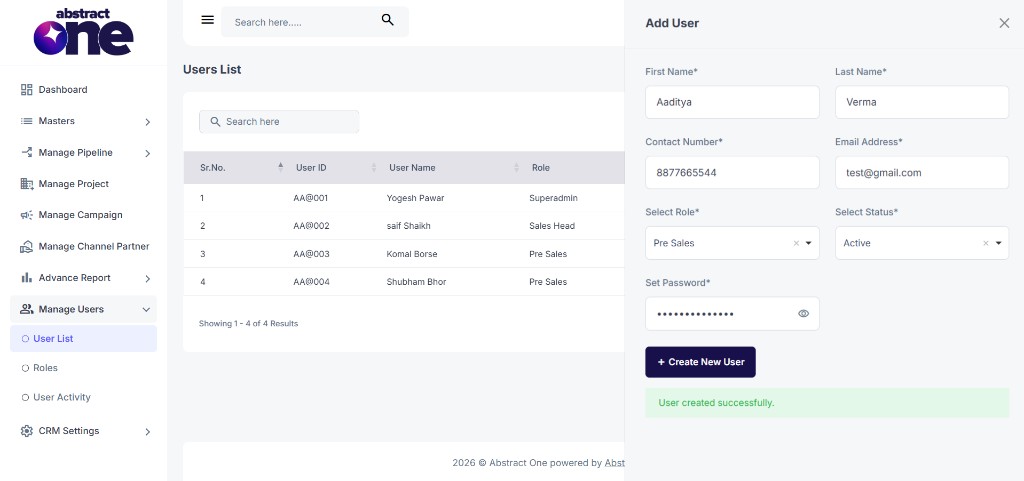
Task: Click the Manage Campaign megaphone icon
Action: (27, 215)
